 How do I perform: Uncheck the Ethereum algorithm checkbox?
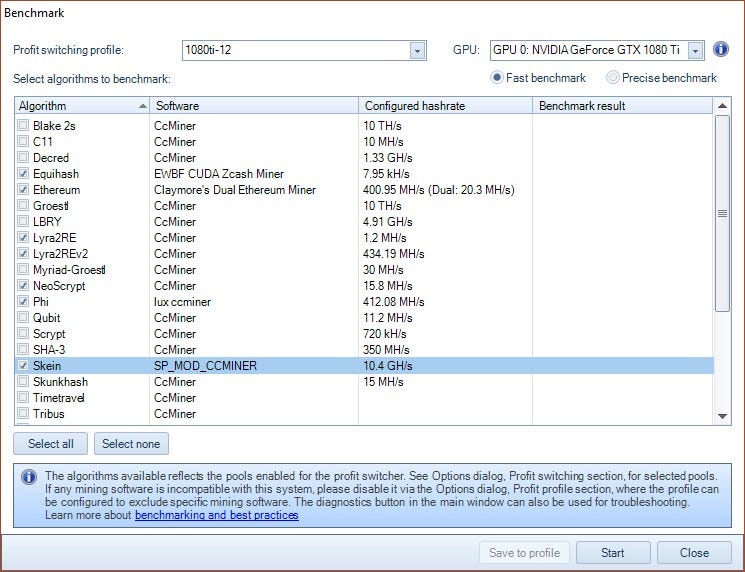coord(24,190)
